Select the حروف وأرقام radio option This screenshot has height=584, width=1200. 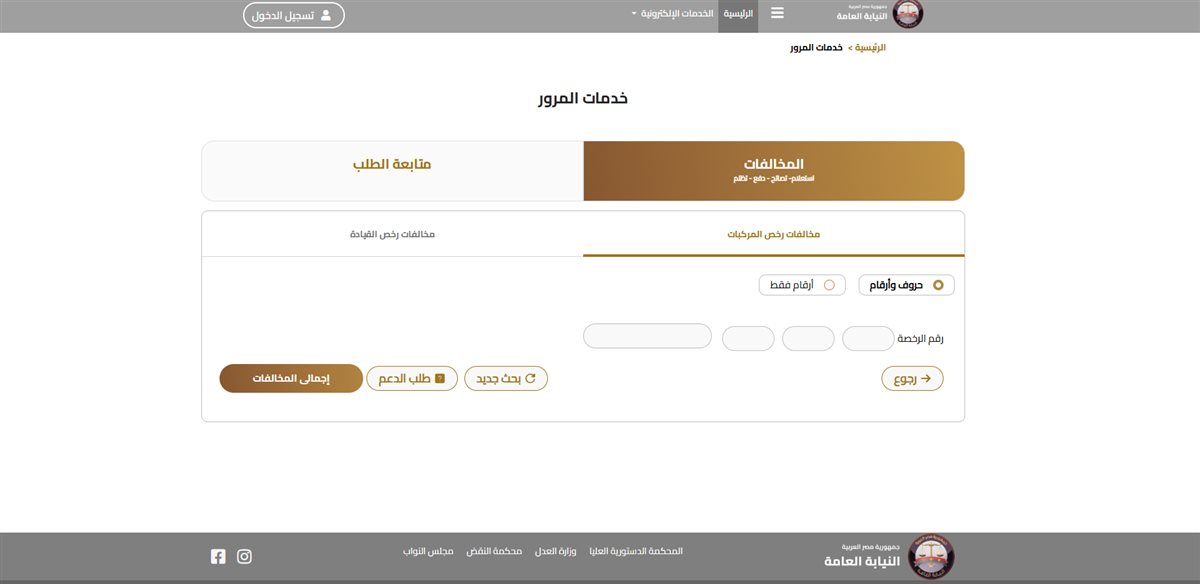(x=938, y=285)
